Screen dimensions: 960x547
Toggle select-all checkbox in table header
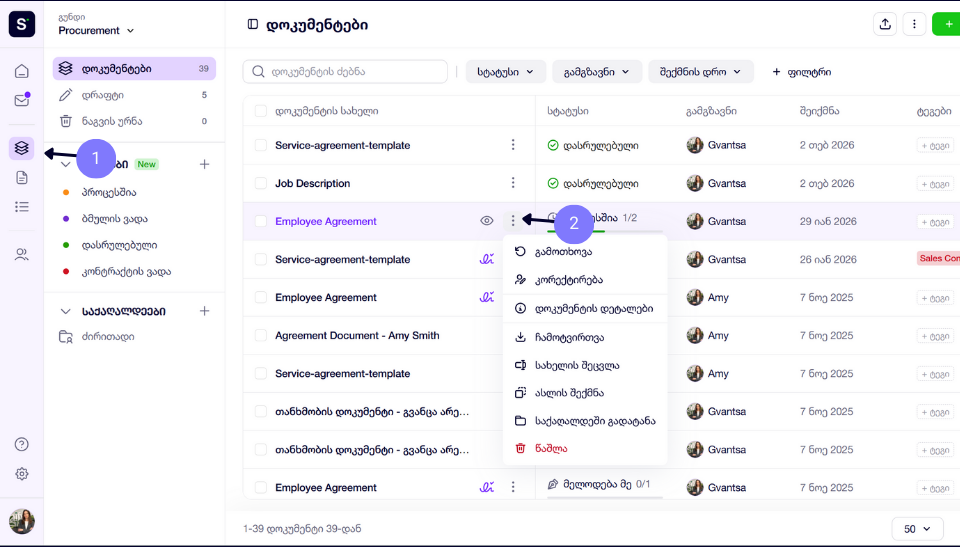[x=261, y=111]
